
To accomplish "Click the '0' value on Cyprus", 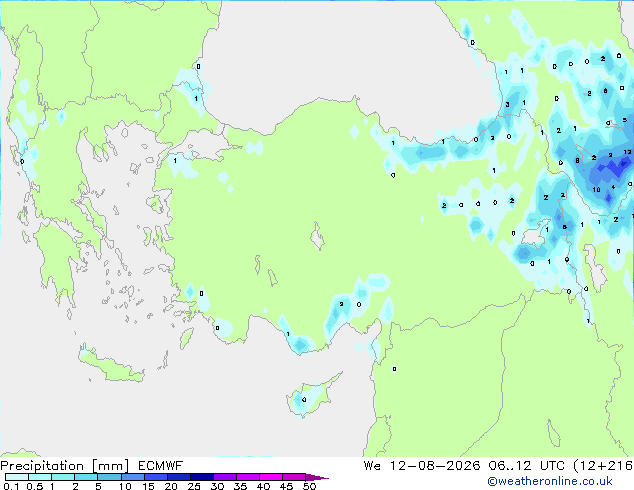I will point(304,400).
